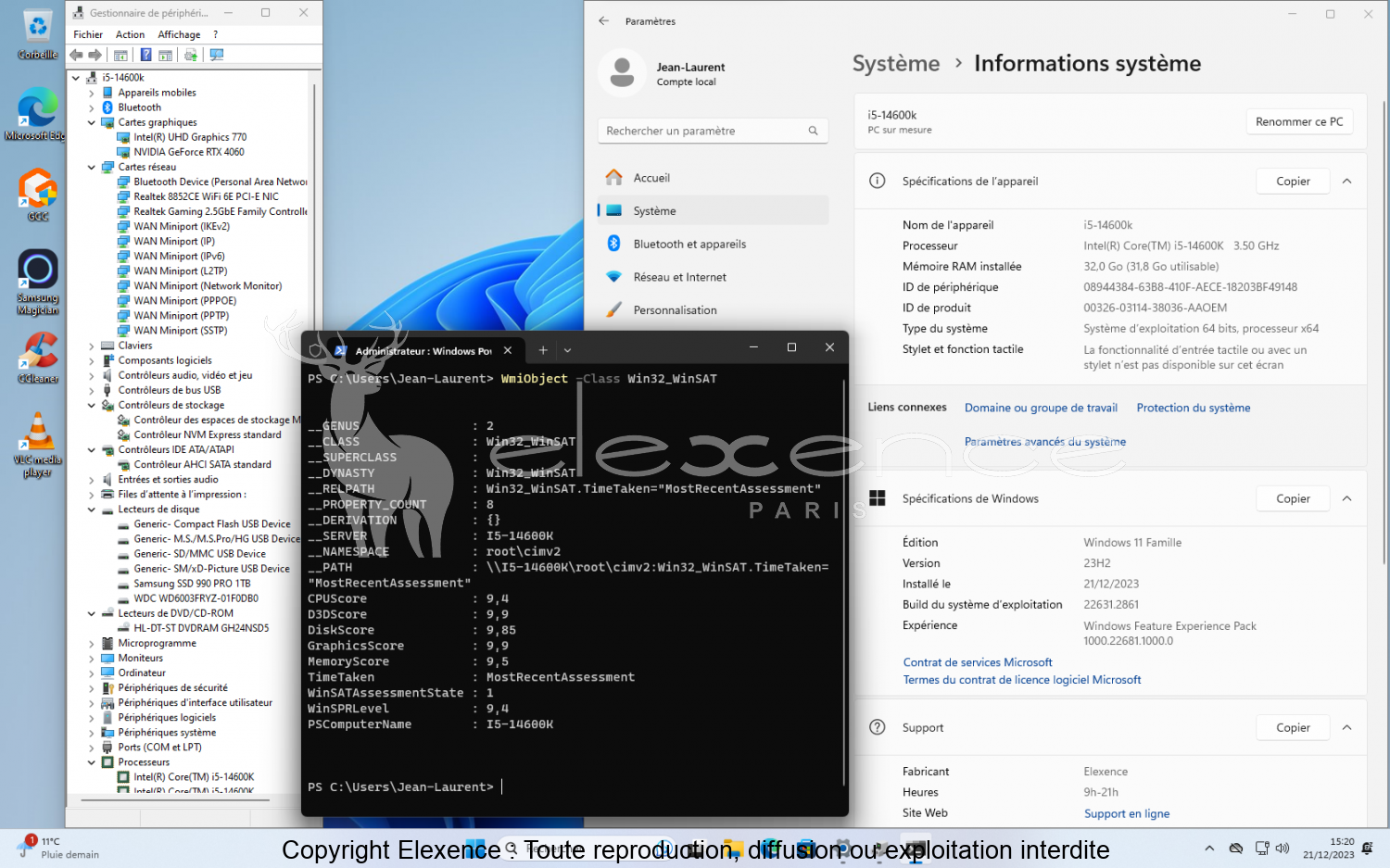
Task: Open the Samsung Magician desktop icon
Action: coord(38,283)
